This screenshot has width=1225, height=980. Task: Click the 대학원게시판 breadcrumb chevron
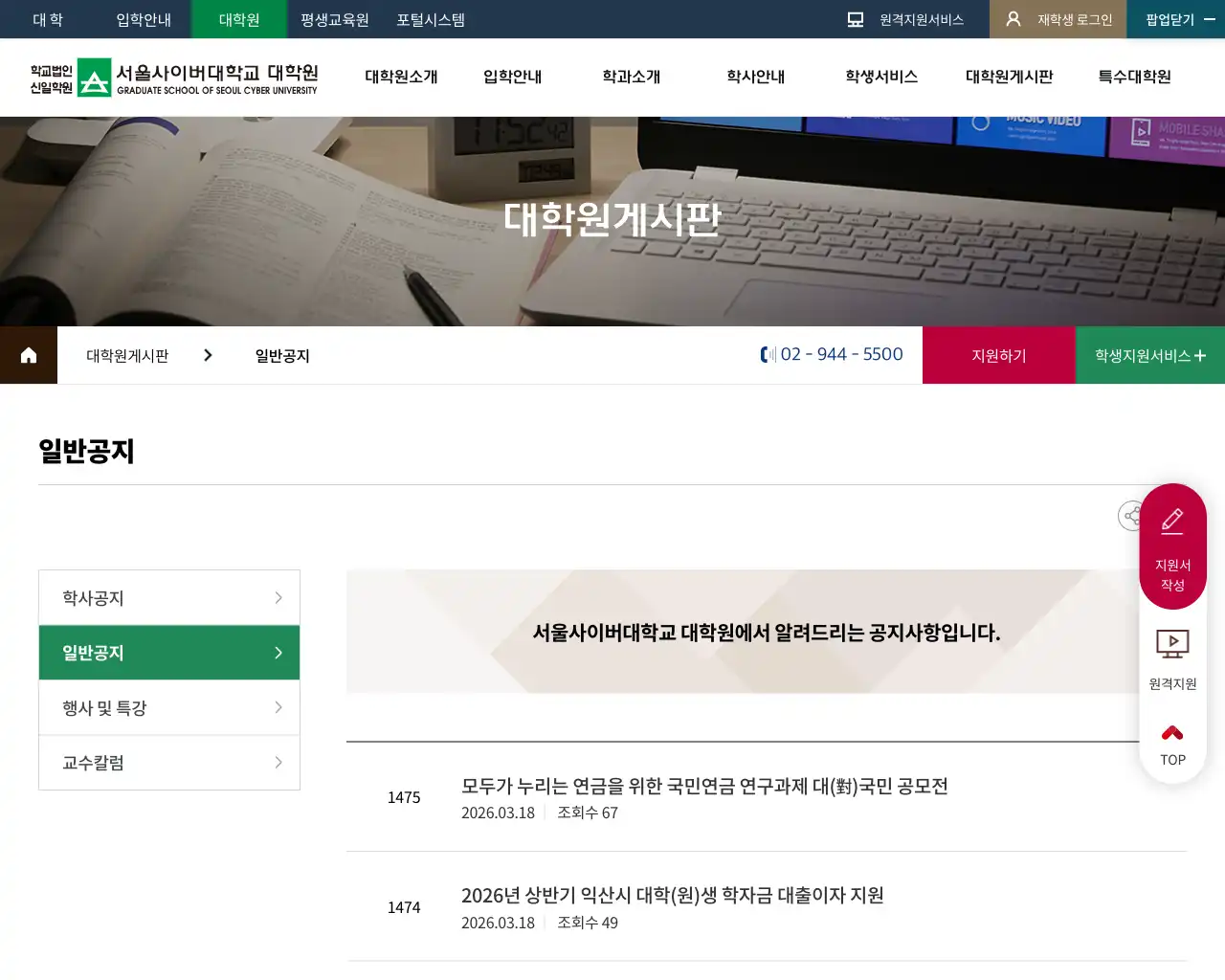[x=208, y=354]
